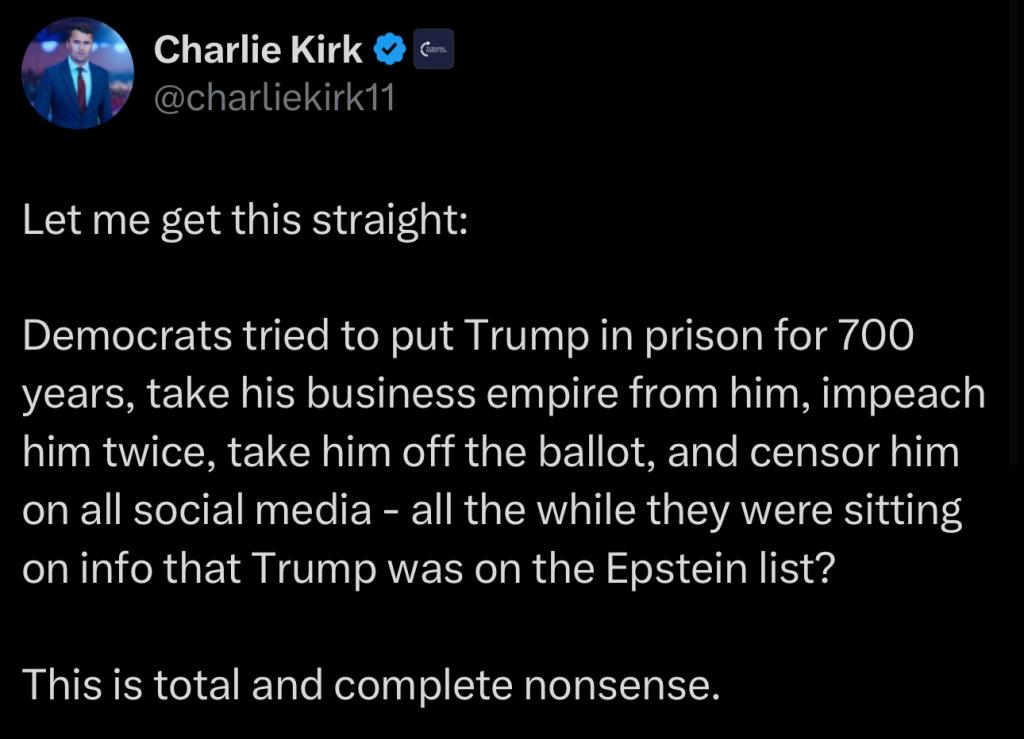1024x739 pixels.
Task: Open Charlie Kirk's profile picture
Action: 78,73
